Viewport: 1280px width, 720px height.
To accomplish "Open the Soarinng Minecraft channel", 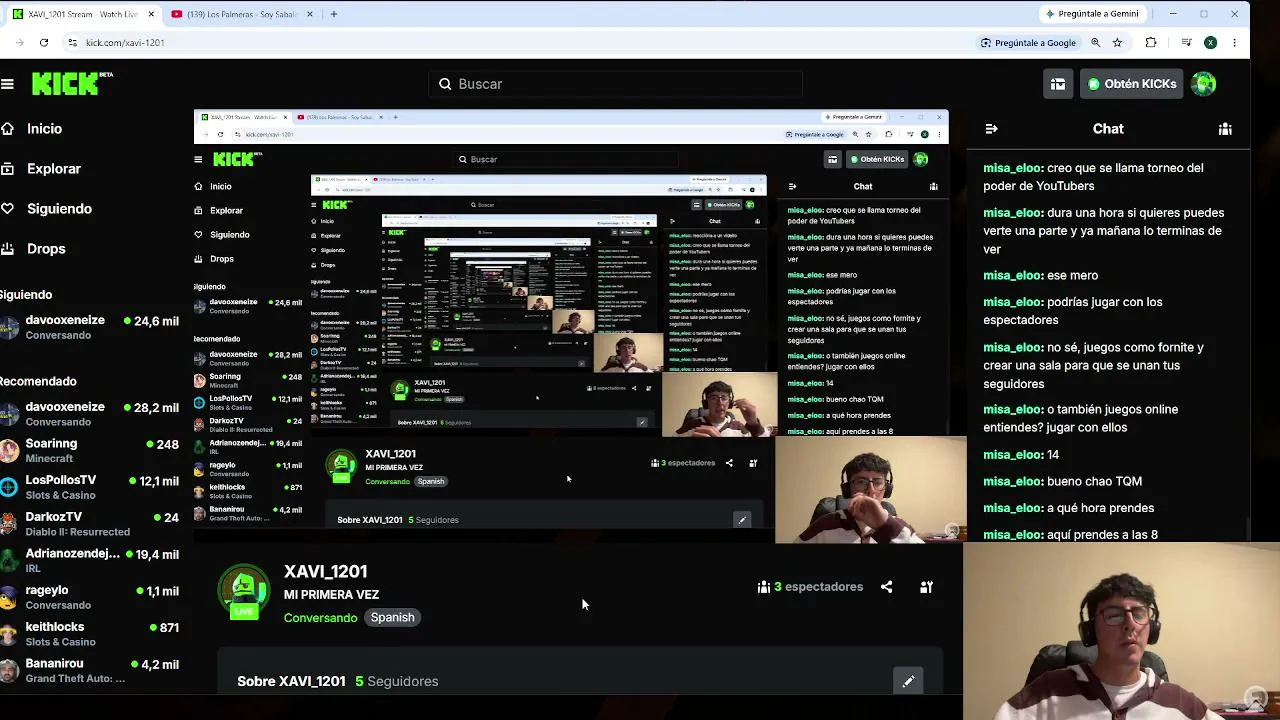I will point(90,450).
